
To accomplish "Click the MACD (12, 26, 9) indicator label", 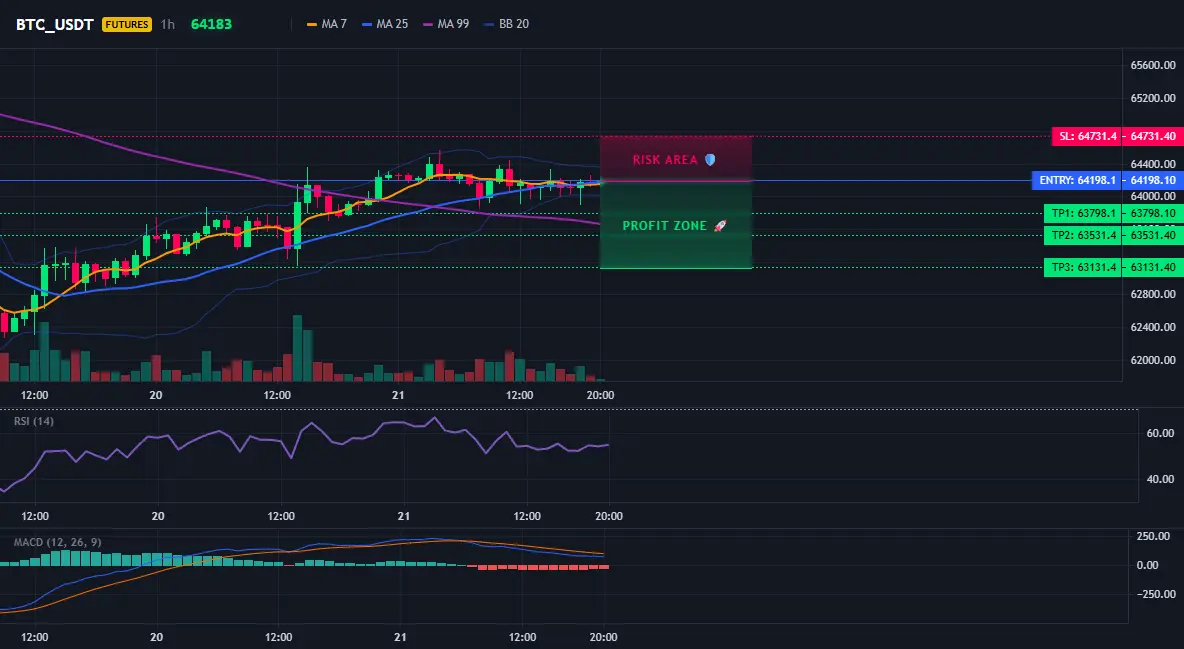I will 57,542.
